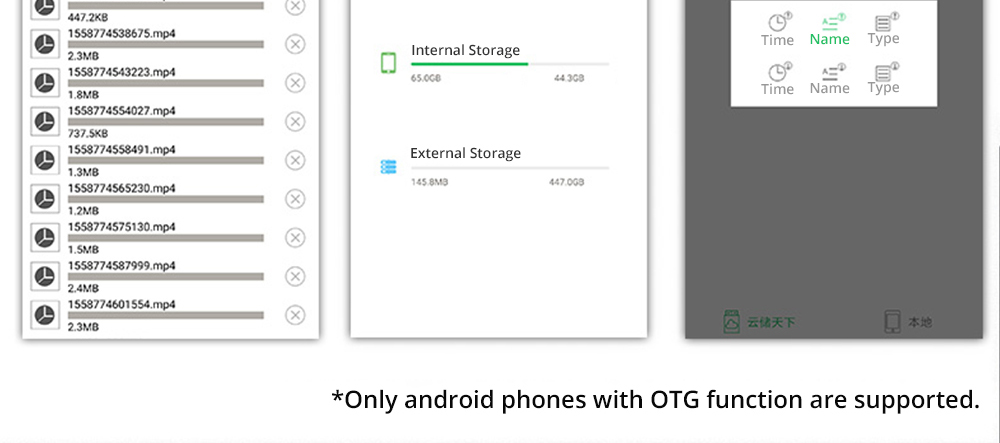Image resolution: width=1000 pixels, height=443 pixels.
Task: Switch to the green 云储天下 cloud tab
Action: (759, 322)
